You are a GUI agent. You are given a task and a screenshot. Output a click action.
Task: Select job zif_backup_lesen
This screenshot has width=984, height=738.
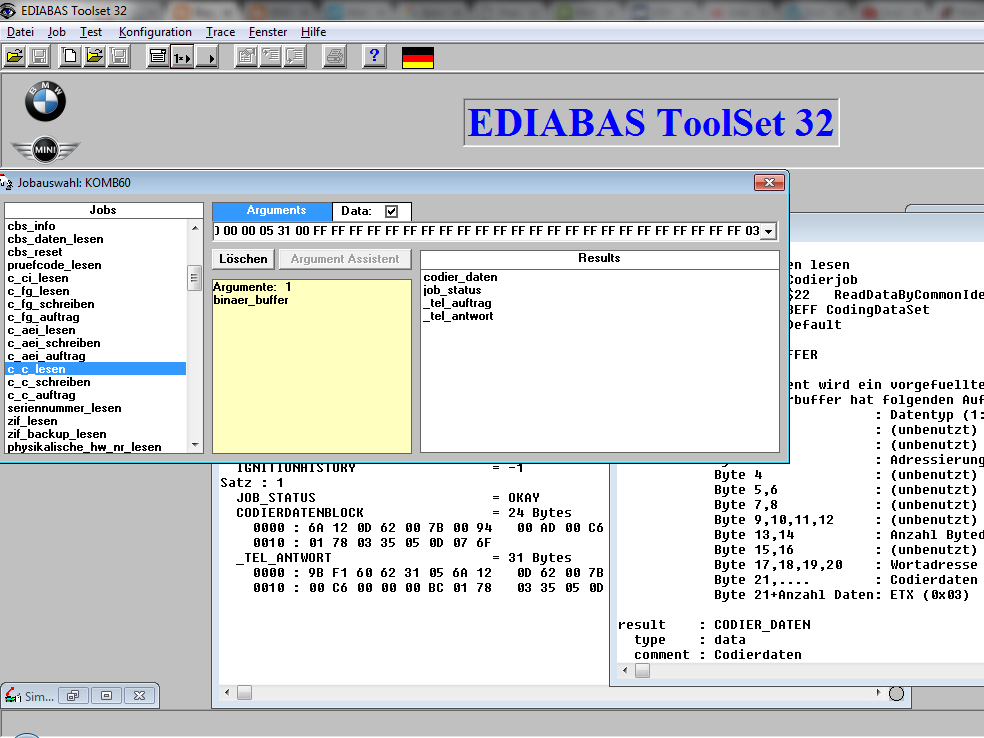pos(56,434)
